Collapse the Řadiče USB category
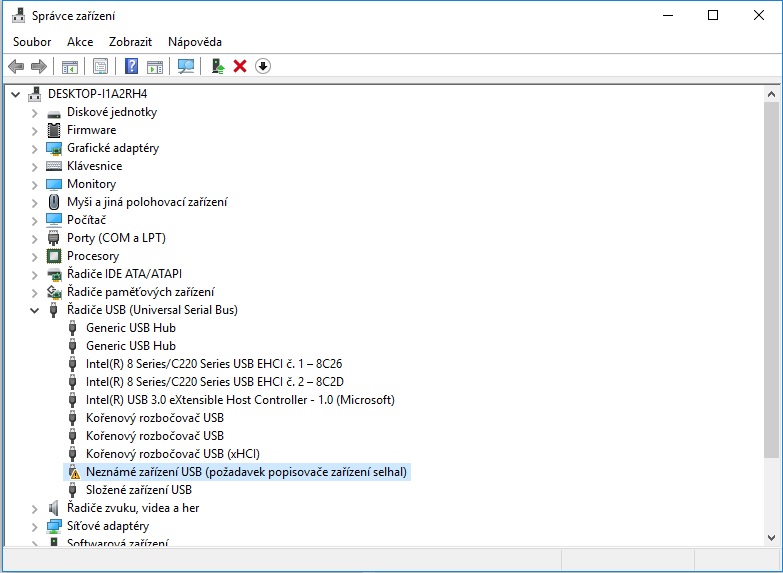Viewport: 783px width, 573px height. [x=34, y=310]
